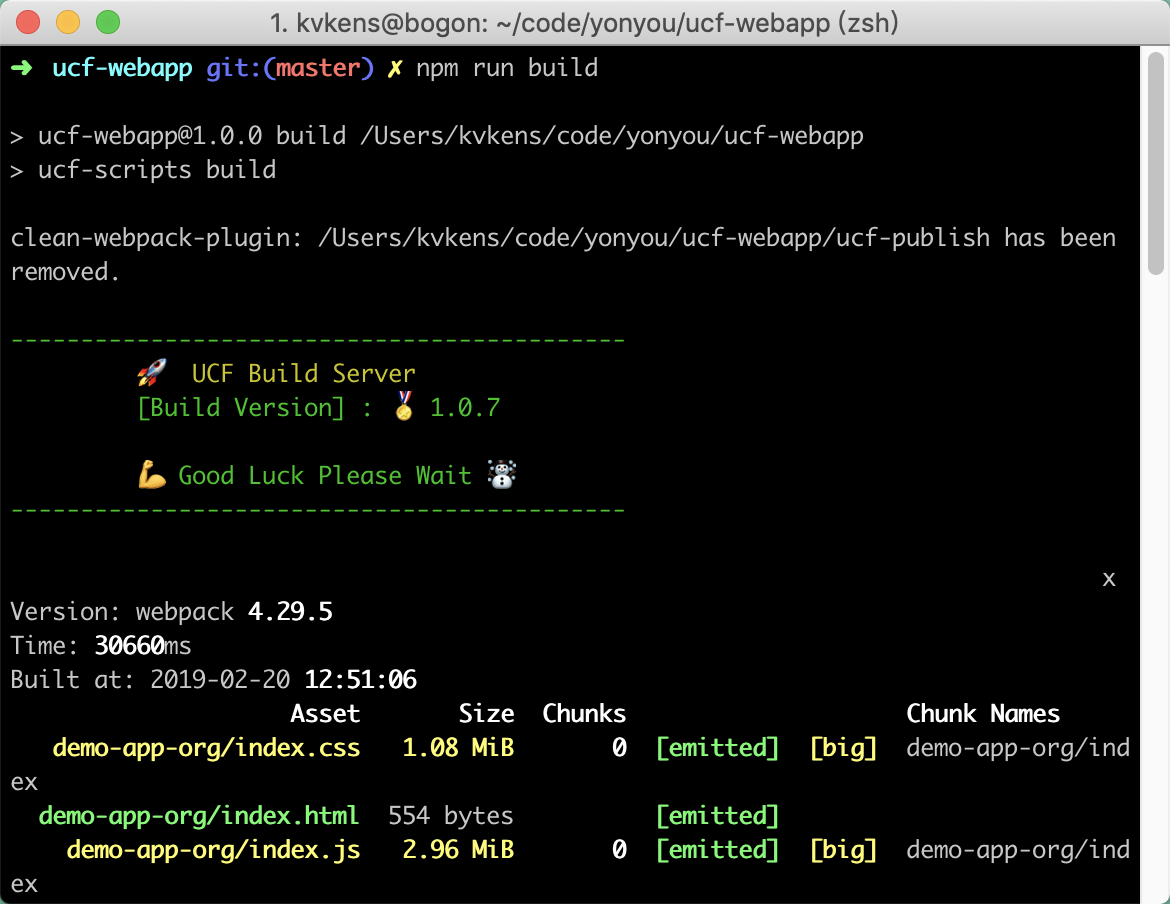Click size value '554 bytes'
The height and width of the screenshot is (904, 1170).
(451, 816)
